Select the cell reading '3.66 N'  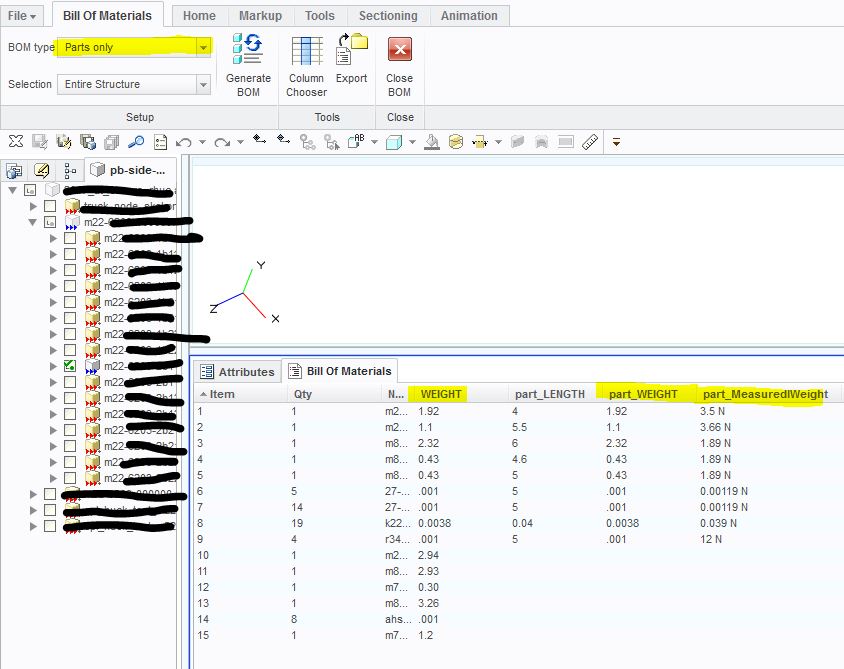tap(715, 427)
